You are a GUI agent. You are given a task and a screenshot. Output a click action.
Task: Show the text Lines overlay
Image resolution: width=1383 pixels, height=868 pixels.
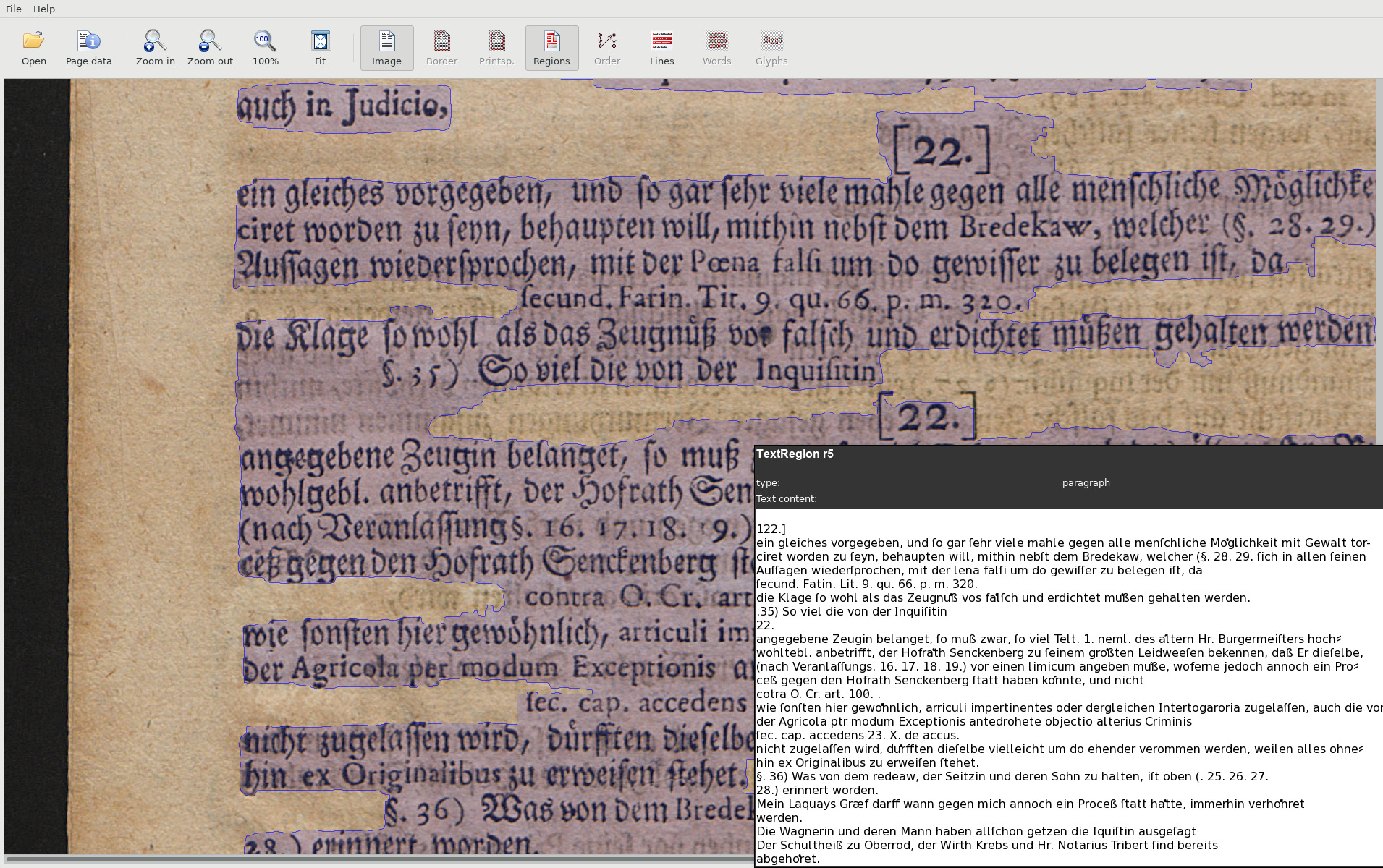[661, 48]
